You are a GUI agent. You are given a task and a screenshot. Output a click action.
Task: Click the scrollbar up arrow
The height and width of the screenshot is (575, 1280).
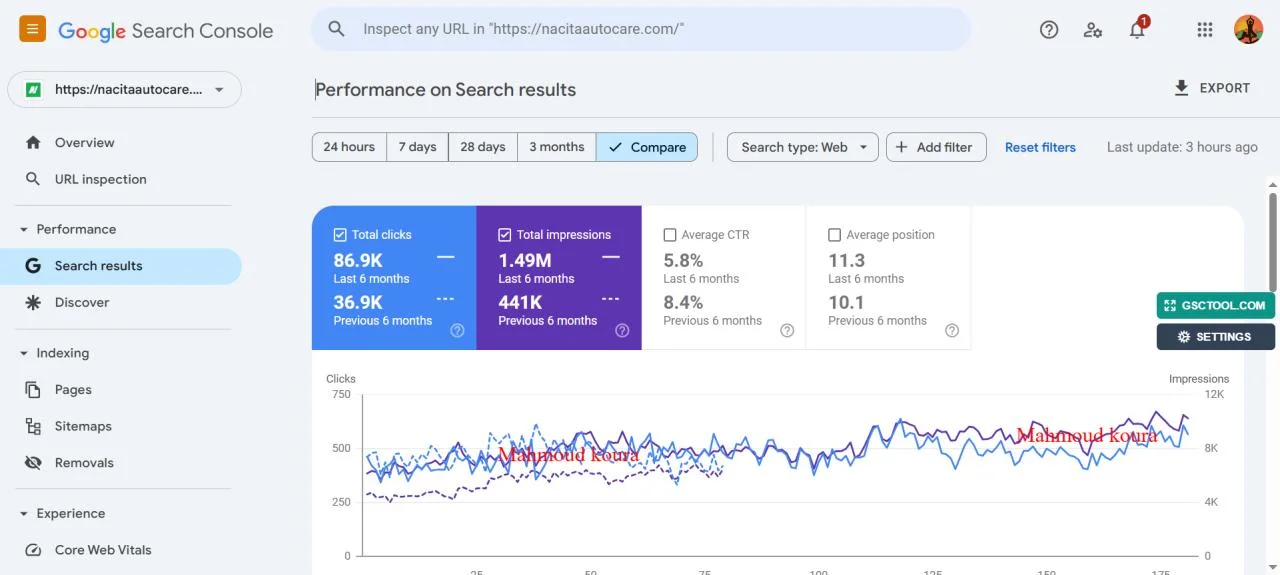point(1272,184)
